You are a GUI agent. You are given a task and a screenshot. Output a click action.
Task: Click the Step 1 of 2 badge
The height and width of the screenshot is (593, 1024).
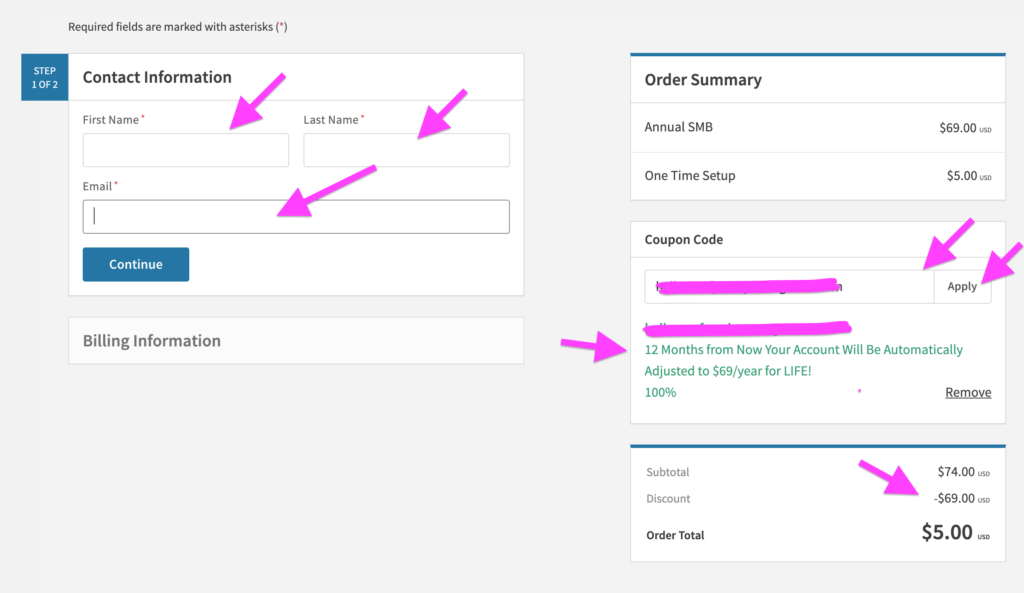tap(44, 77)
